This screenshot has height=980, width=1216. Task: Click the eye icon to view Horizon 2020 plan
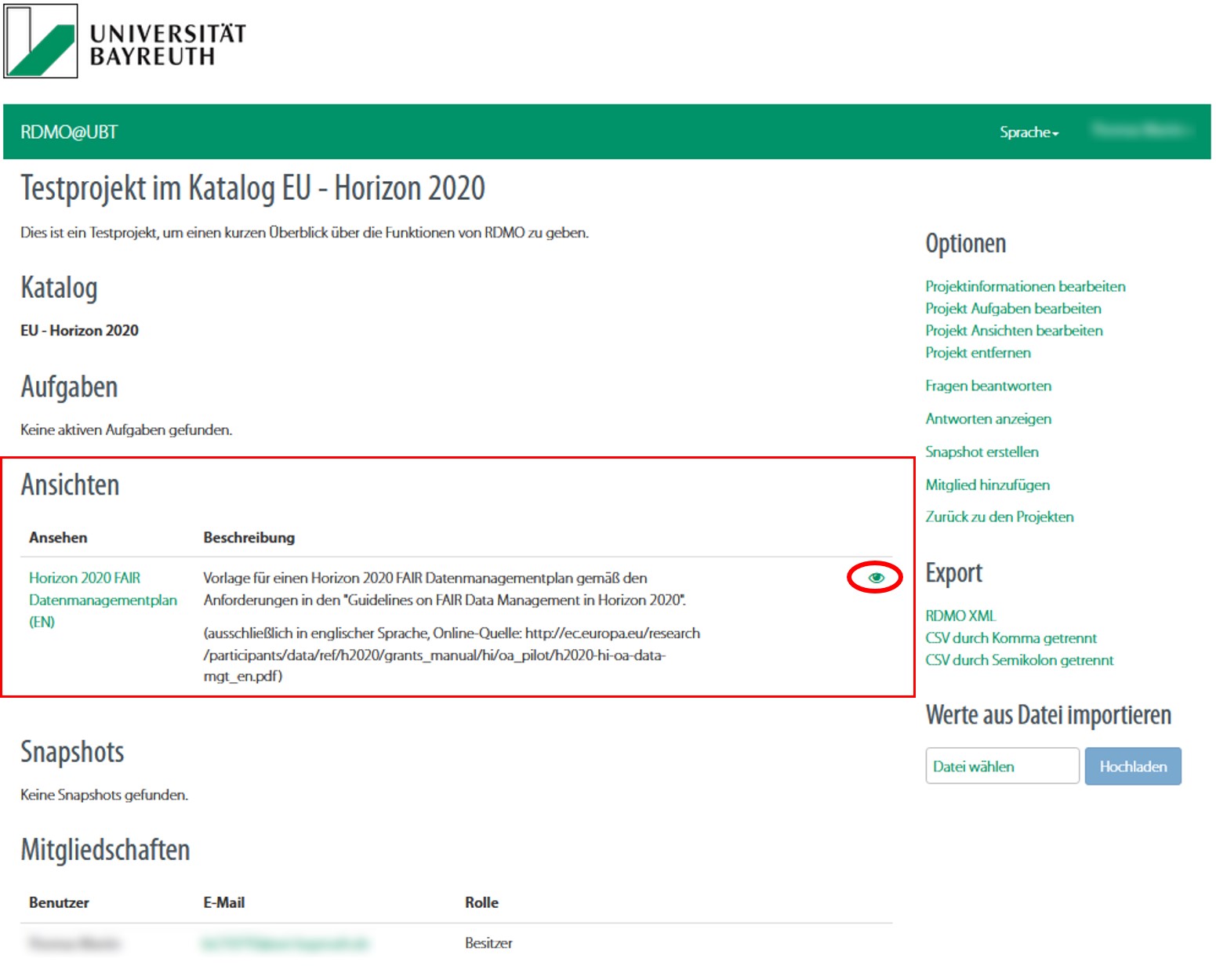[876, 578]
